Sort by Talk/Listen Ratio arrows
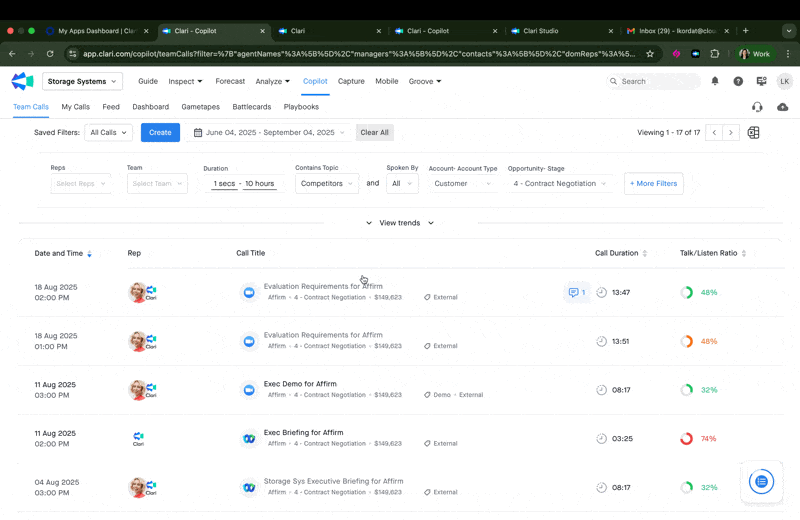 click(743, 254)
